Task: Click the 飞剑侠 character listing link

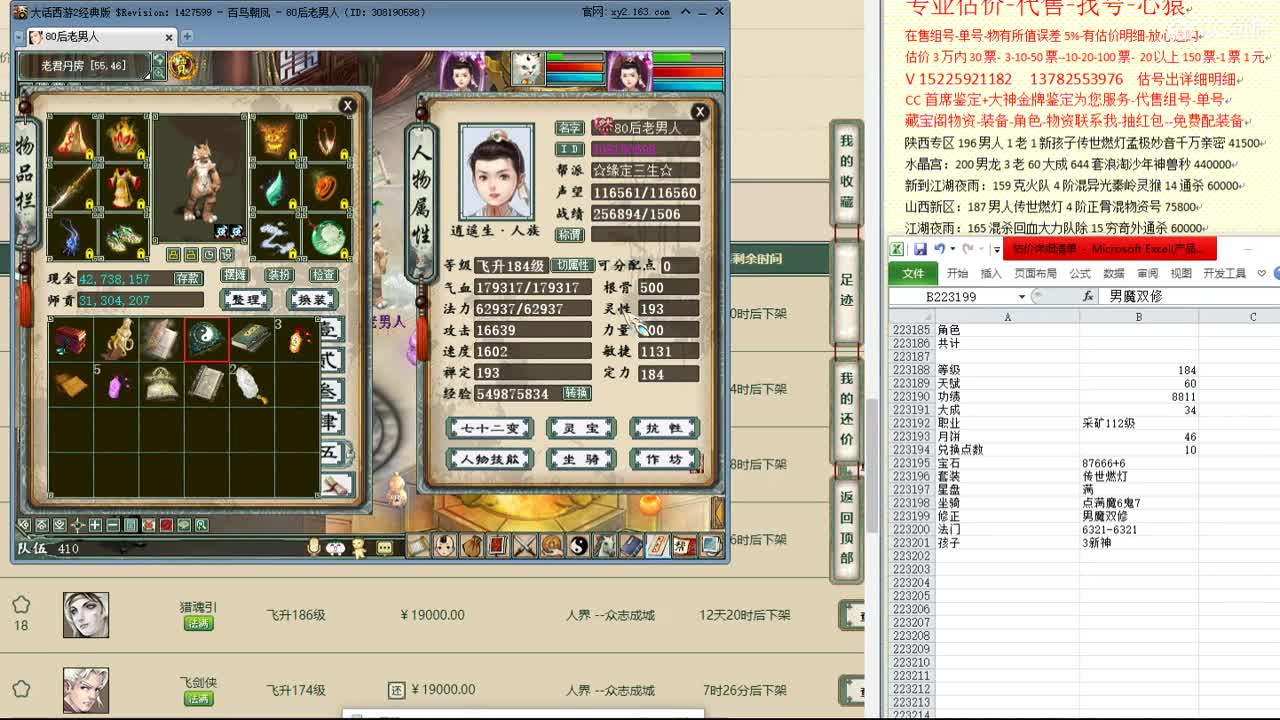Action: click(198, 682)
